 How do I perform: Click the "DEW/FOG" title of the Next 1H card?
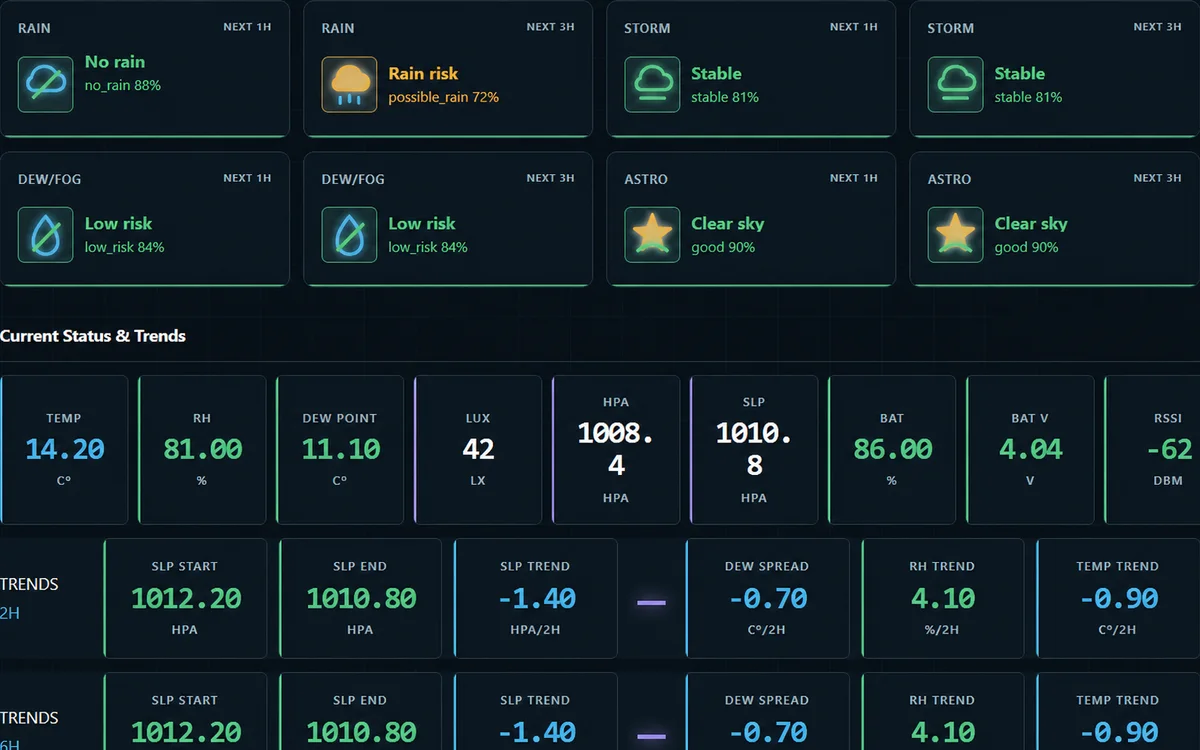point(49,179)
